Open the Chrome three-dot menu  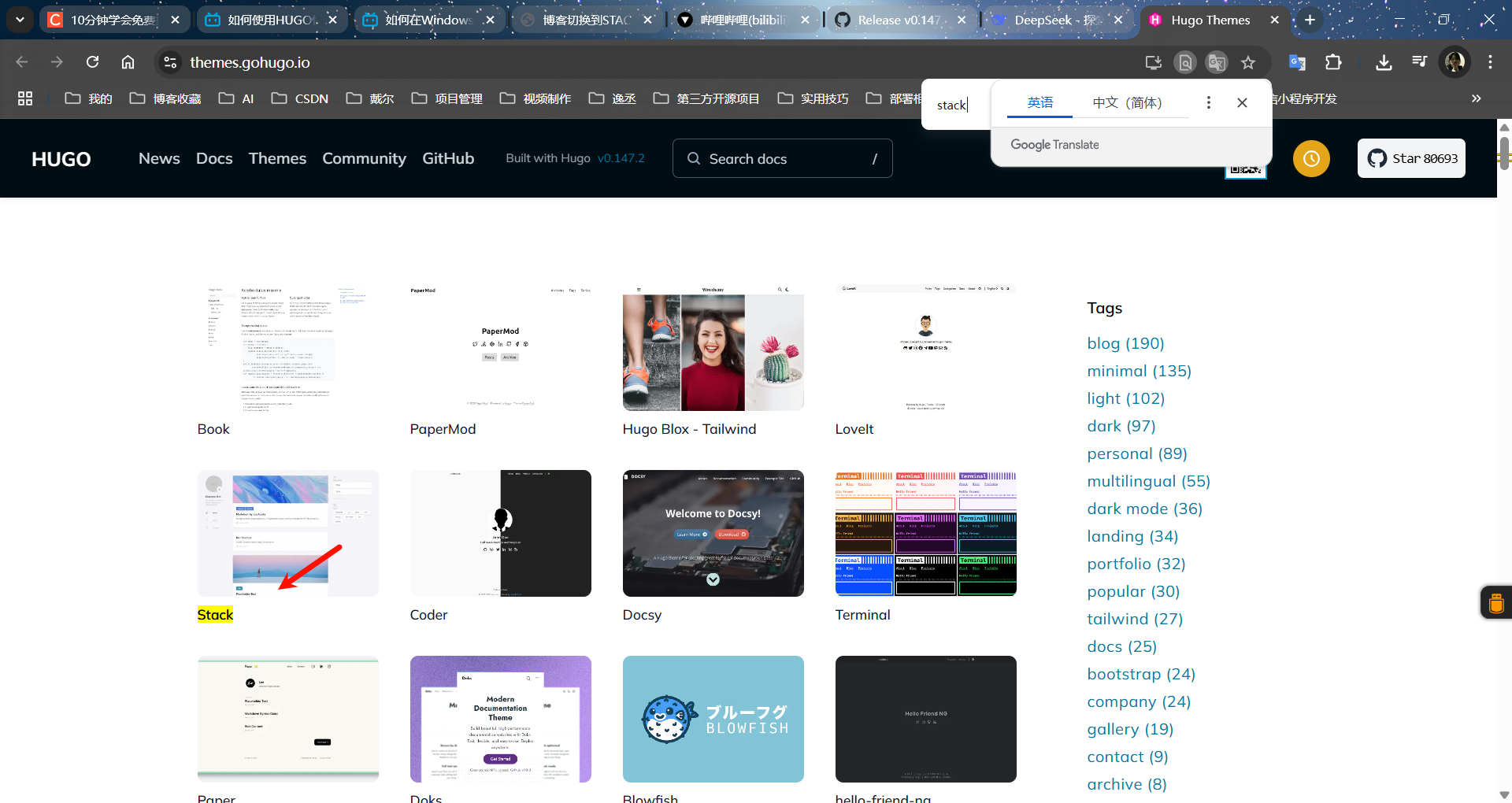pos(1490,62)
